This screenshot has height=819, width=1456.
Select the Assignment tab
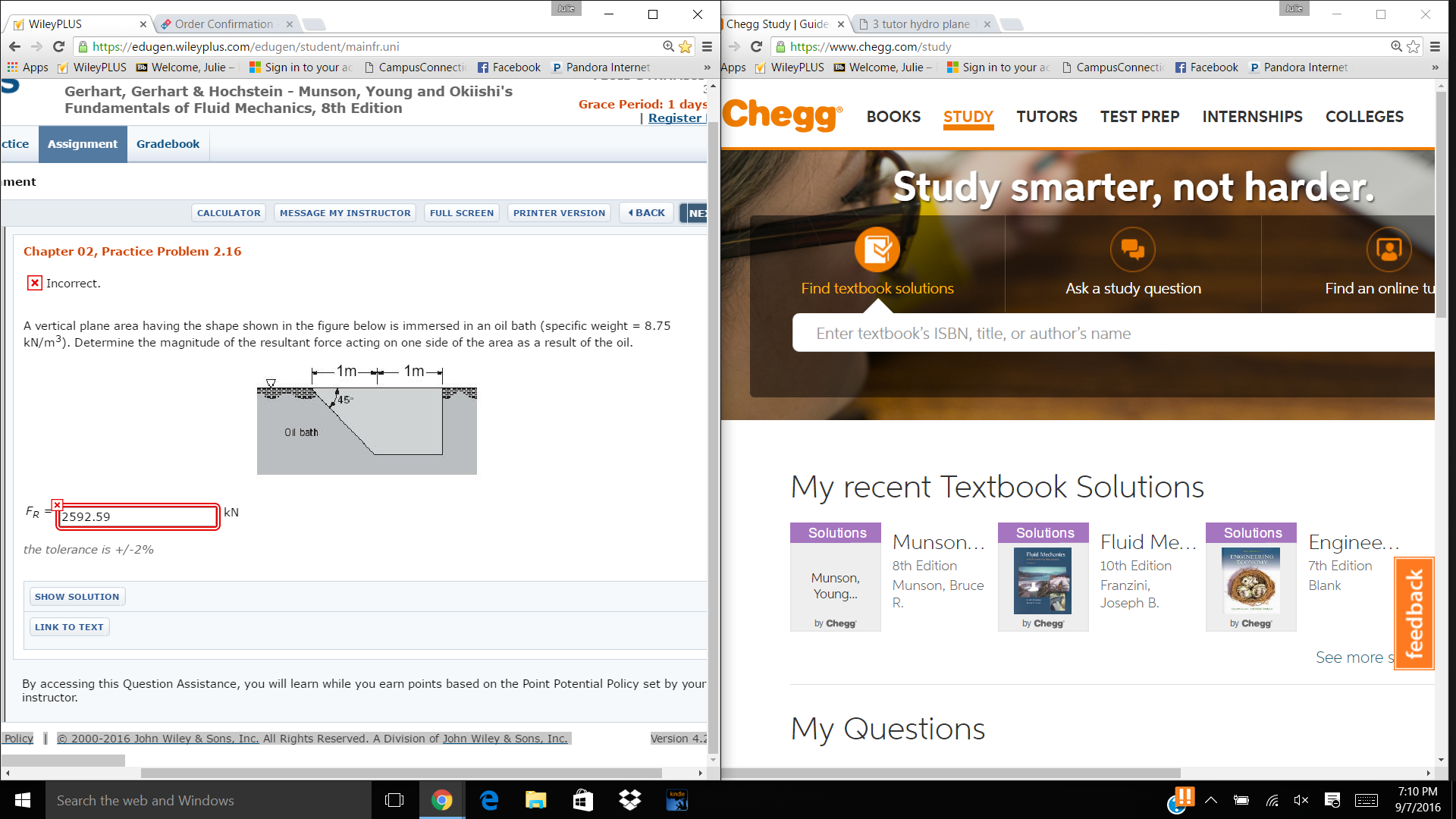[83, 144]
